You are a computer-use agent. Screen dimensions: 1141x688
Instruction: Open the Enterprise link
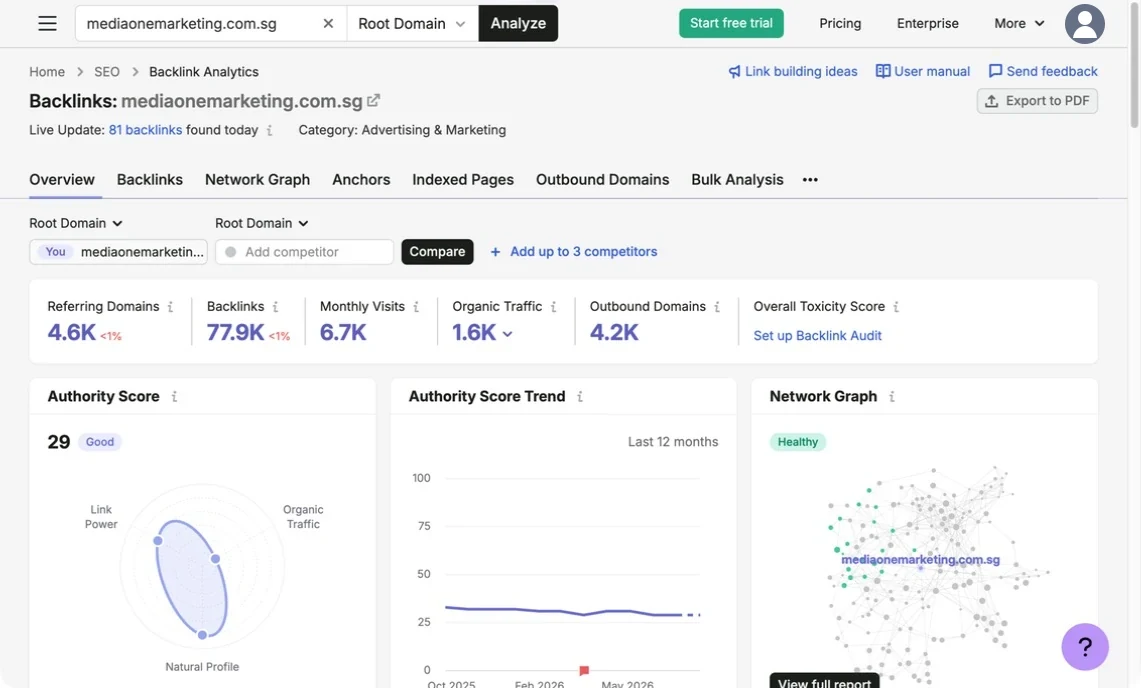pos(927,23)
